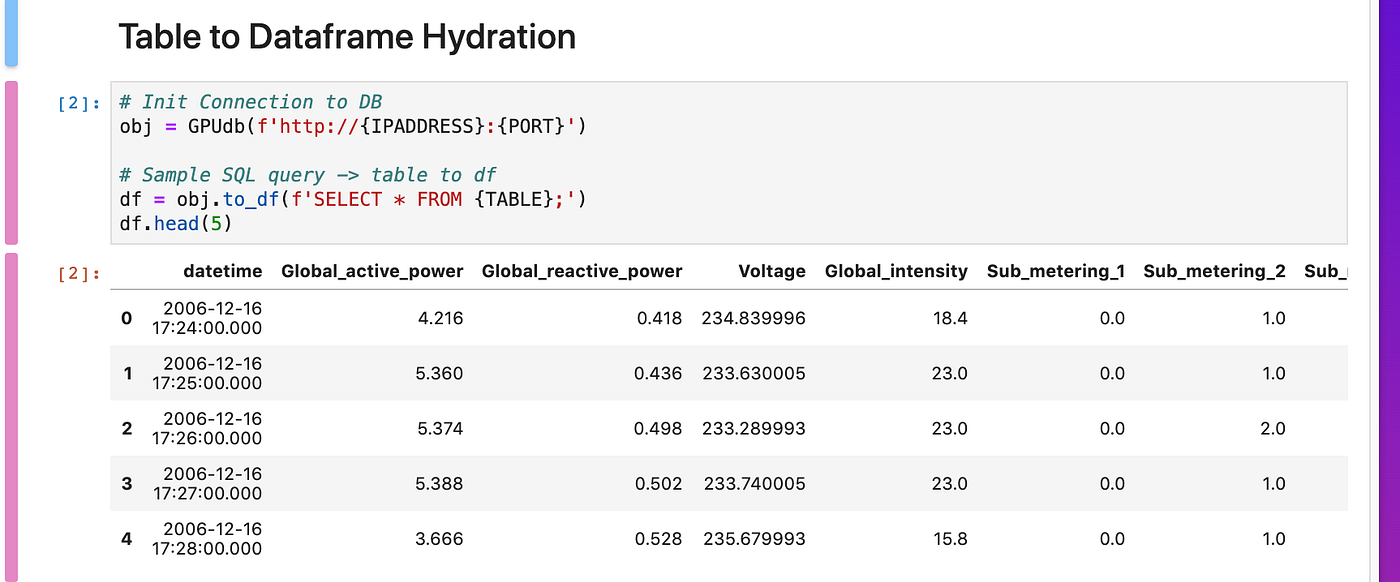Click Sub_metering_2 value 1.0 in row 4
Screen dimensions: 1400x582
pyautogui.click(x=1273, y=538)
